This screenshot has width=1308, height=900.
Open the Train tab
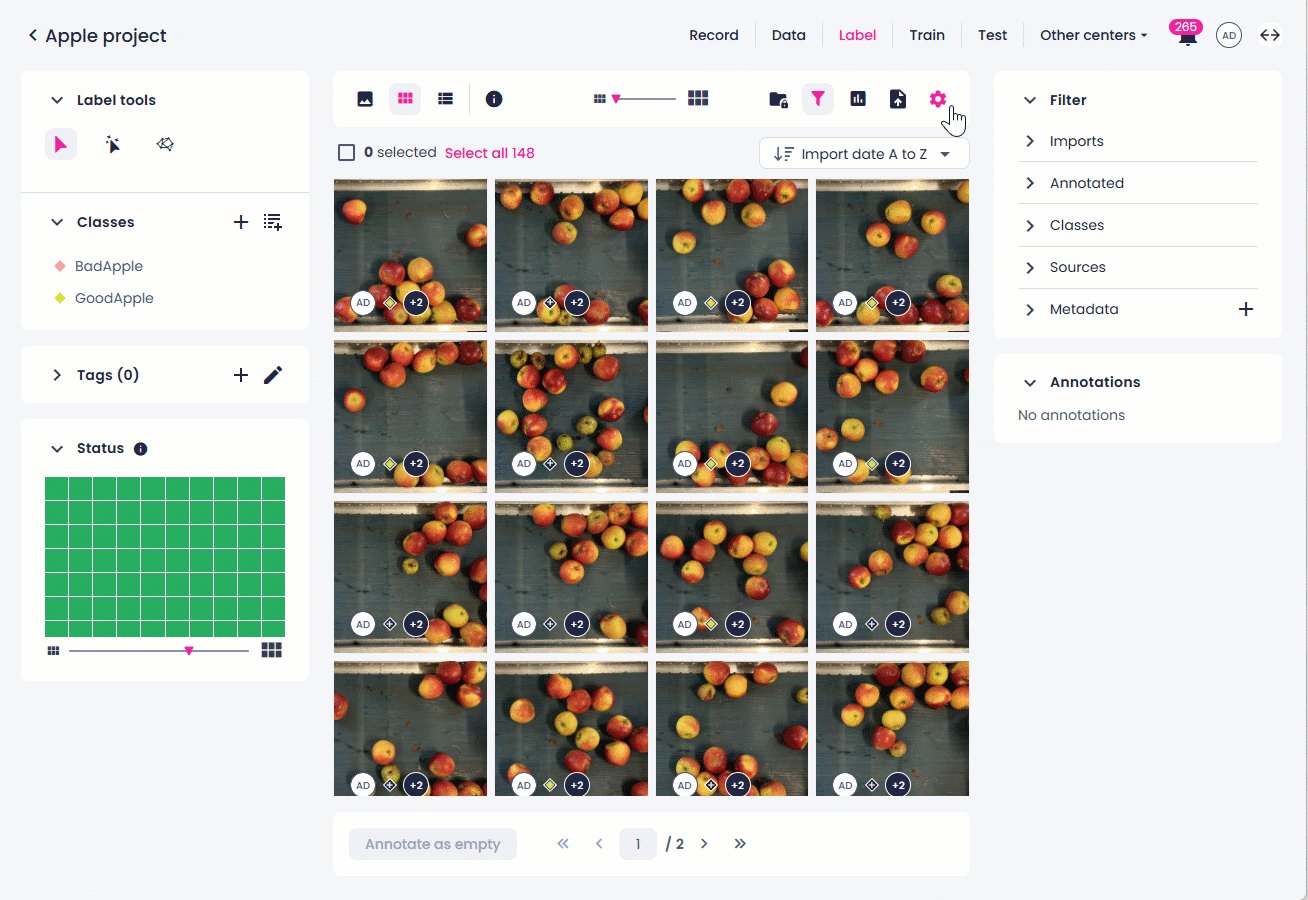tap(927, 35)
